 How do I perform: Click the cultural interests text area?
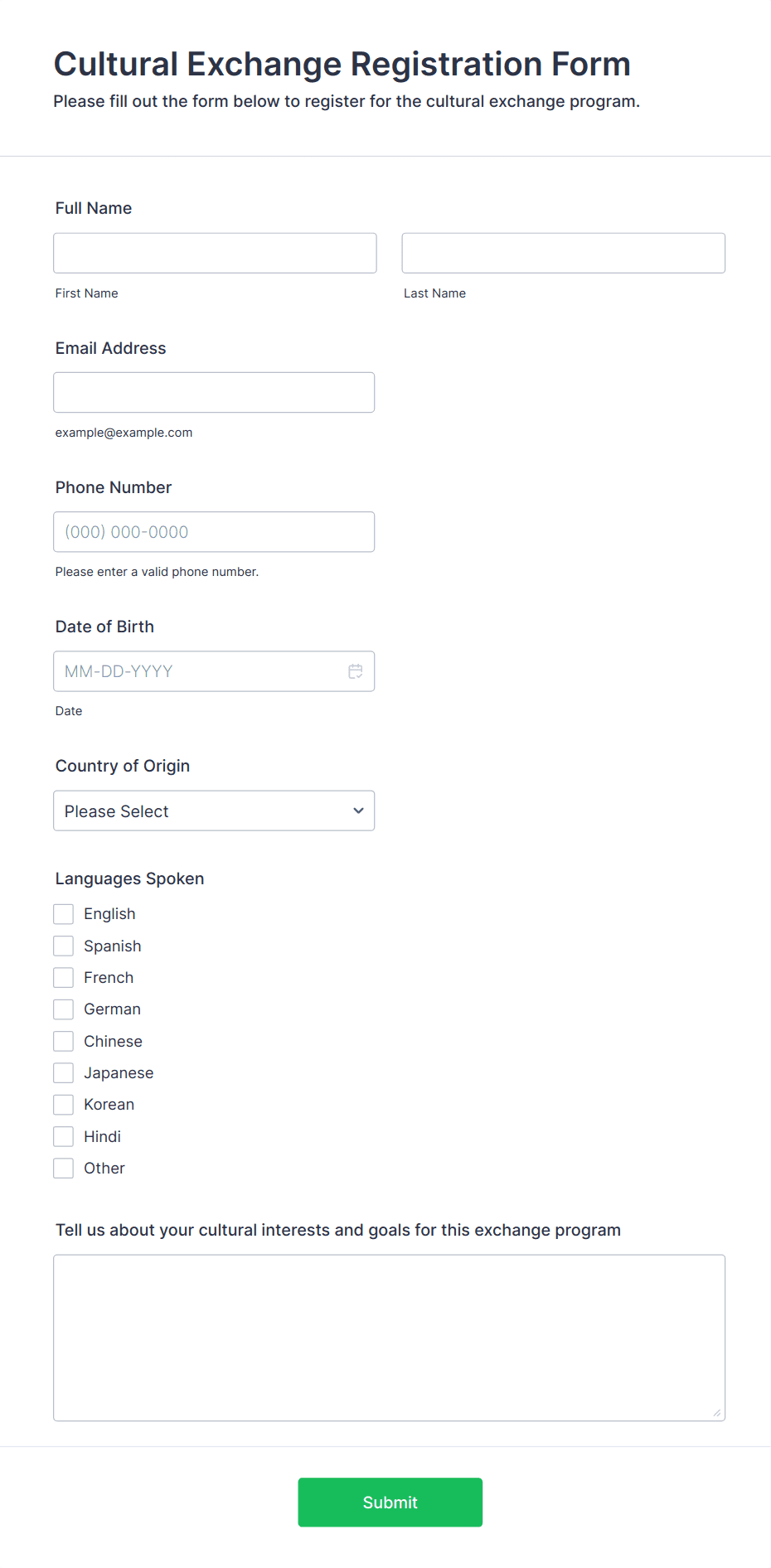(389, 1337)
